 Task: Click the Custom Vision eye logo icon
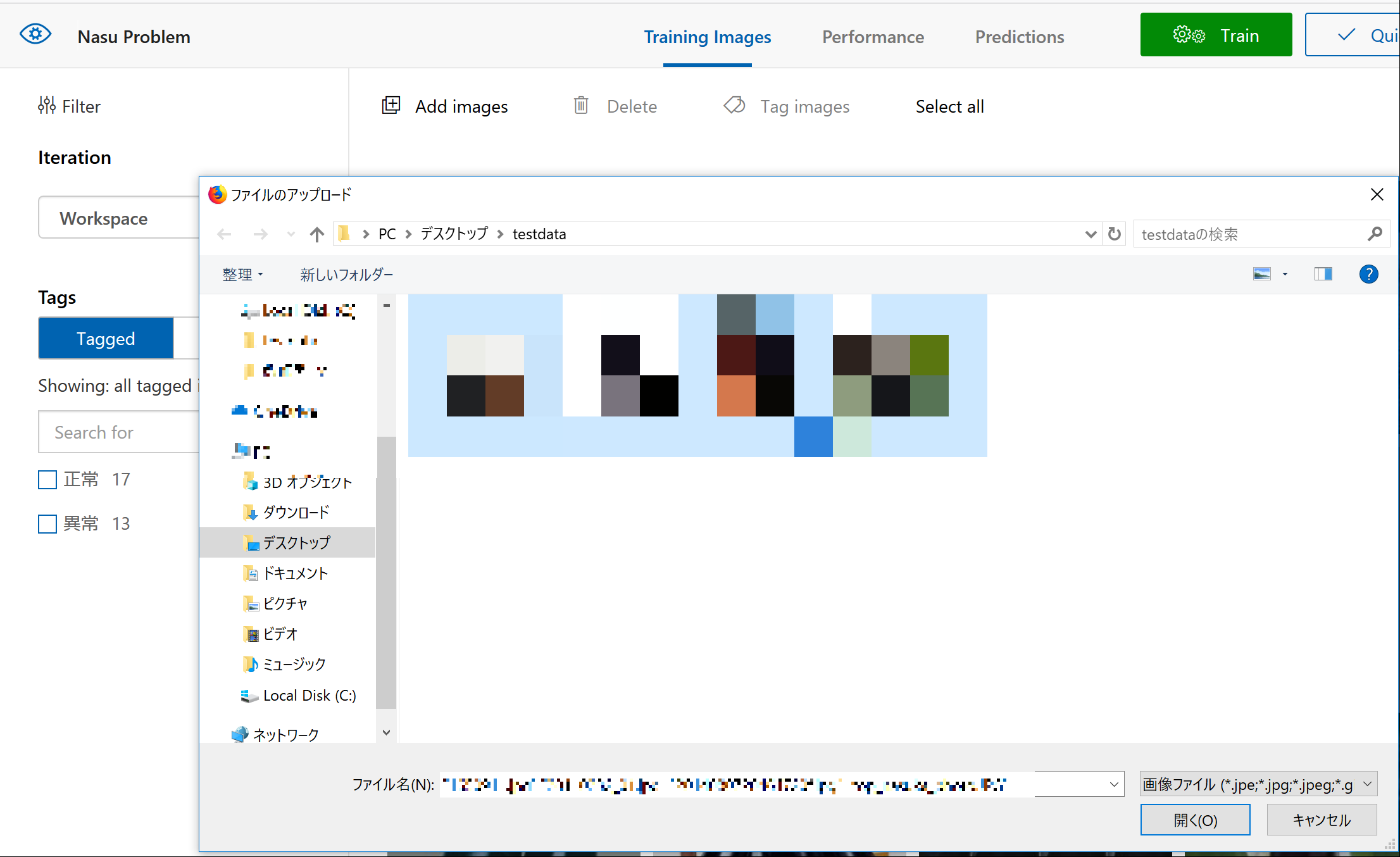coord(35,34)
